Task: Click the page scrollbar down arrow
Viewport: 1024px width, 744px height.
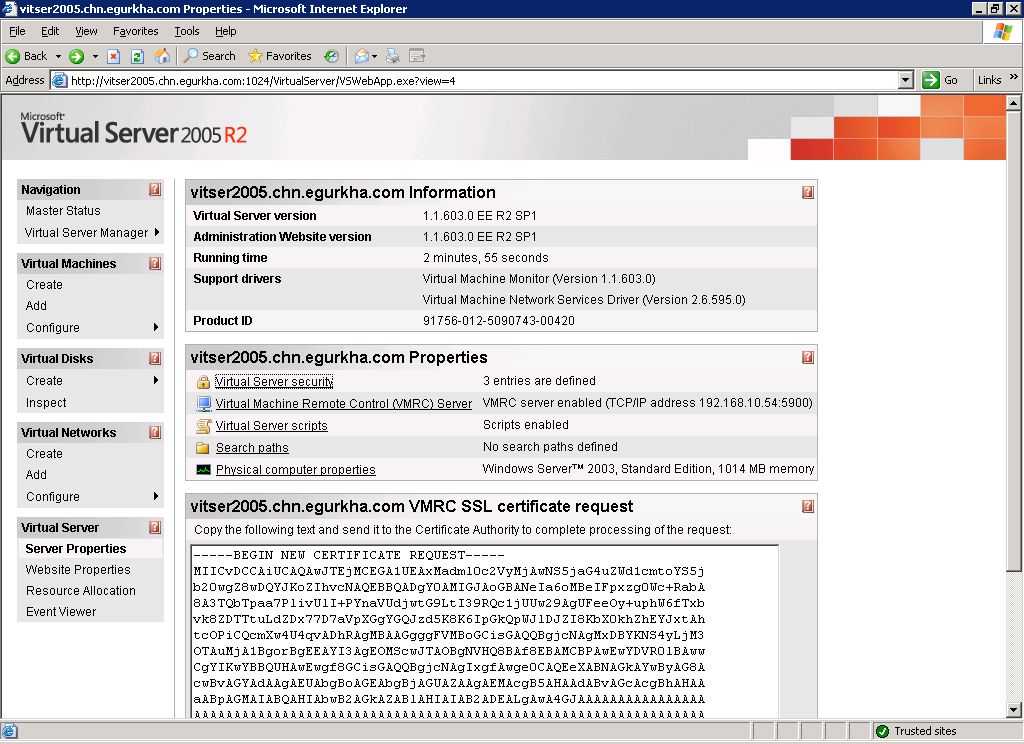Action: pyautogui.click(x=1014, y=709)
